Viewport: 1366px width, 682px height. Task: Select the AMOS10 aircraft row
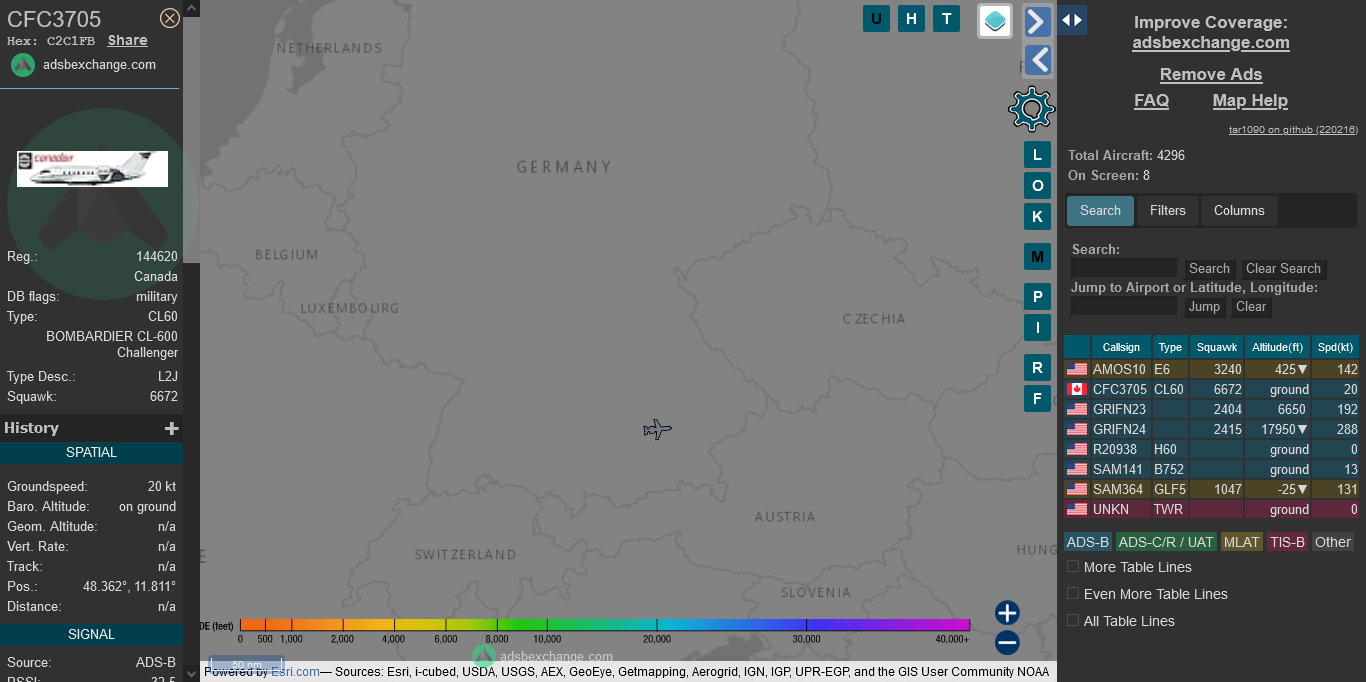pyautogui.click(x=1211, y=369)
